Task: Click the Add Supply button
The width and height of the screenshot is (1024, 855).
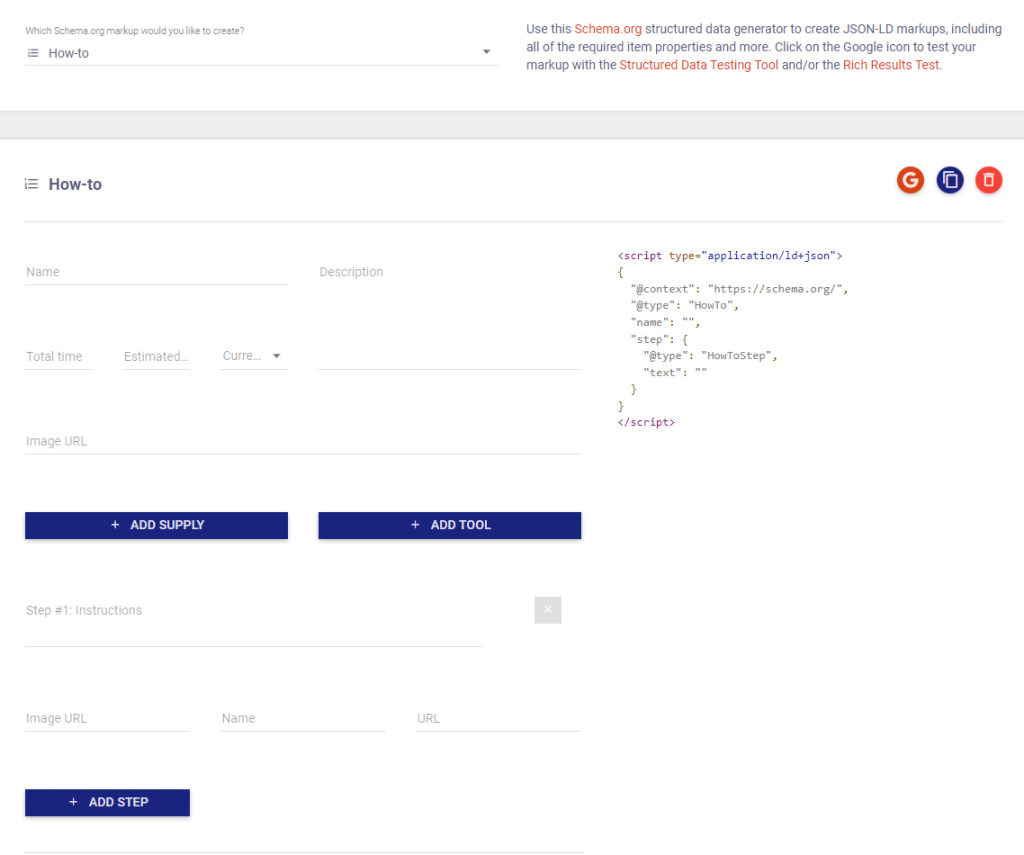Action: coord(156,525)
